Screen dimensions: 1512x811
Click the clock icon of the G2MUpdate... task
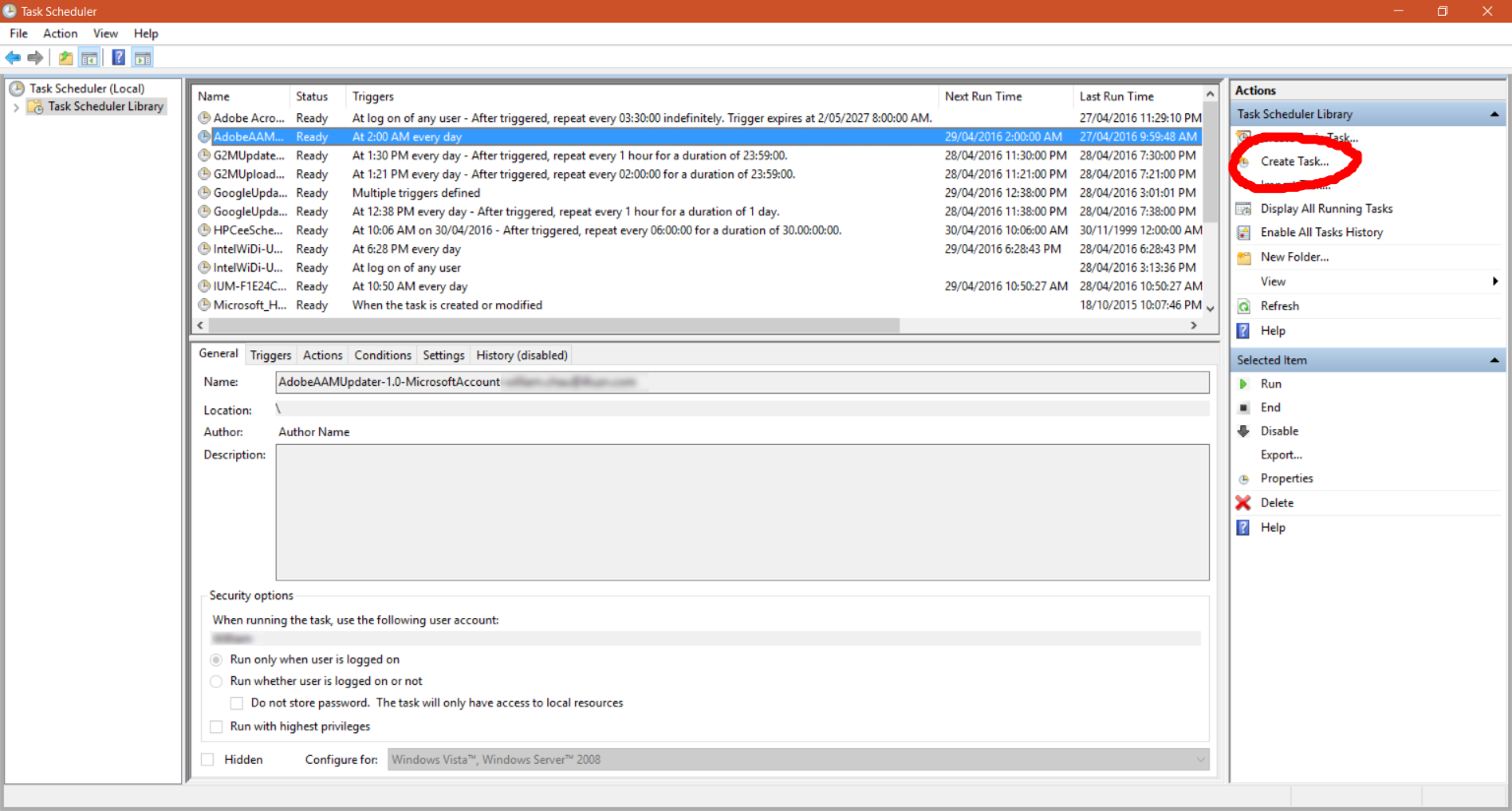click(x=205, y=156)
